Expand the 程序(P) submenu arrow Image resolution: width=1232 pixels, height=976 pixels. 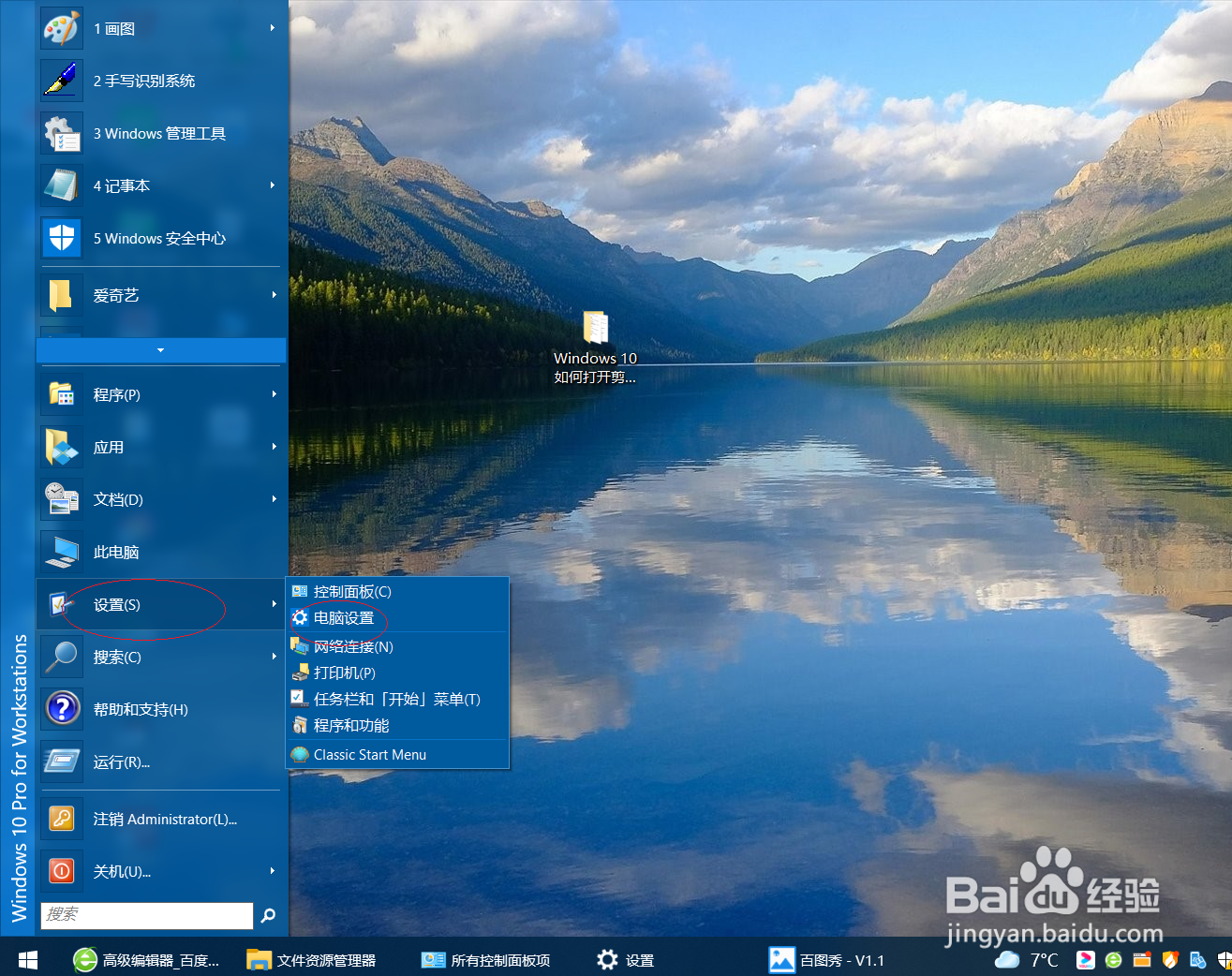[274, 394]
